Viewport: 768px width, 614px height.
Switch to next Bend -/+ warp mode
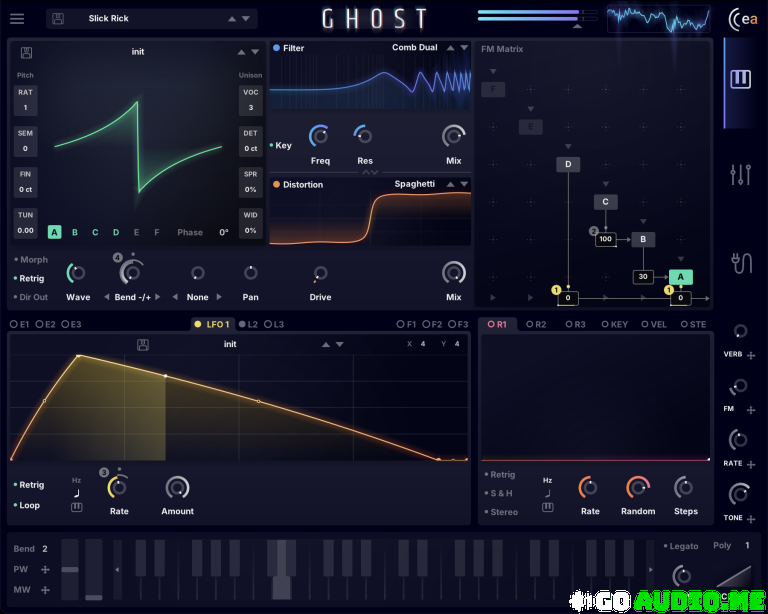[x=158, y=297]
